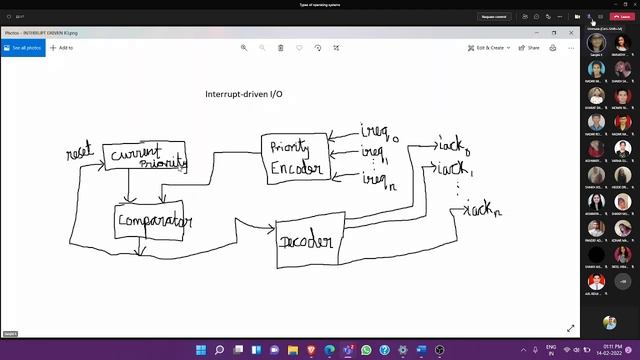Screen dimensions: 640x360
Task: Open Teams more actions ellipsis
Action: coord(560,17)
